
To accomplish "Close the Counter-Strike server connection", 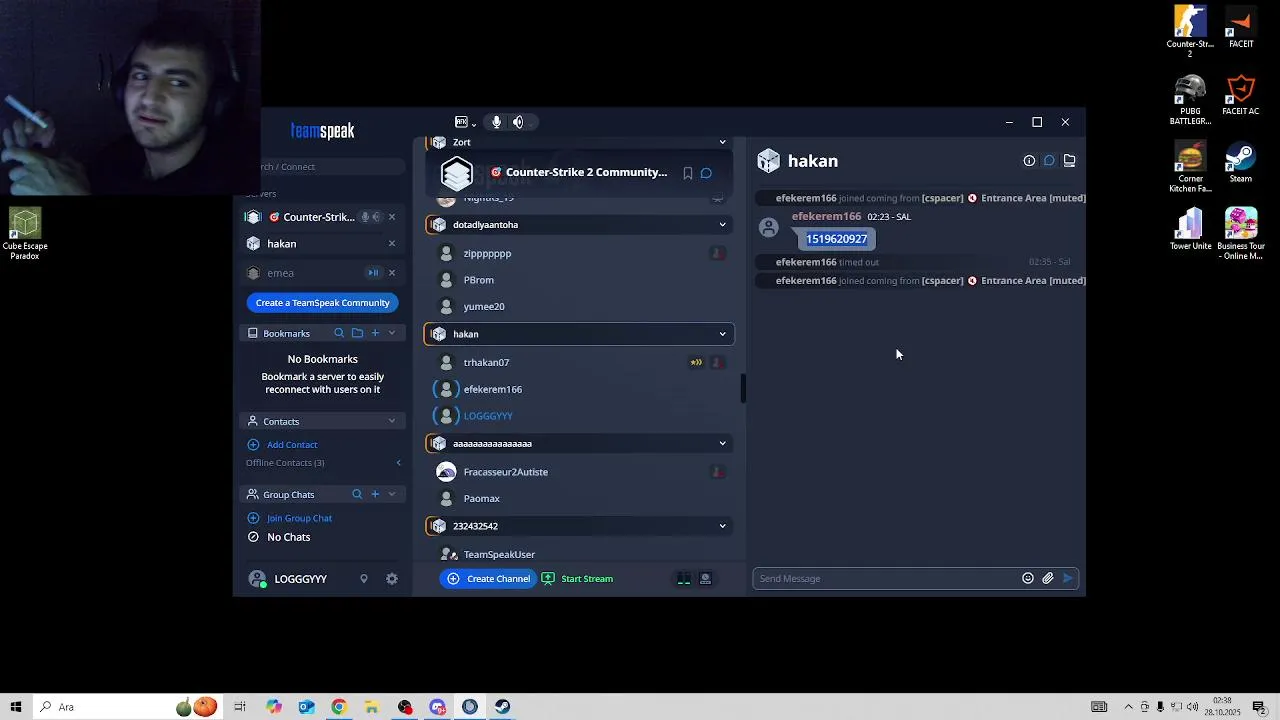I will point(391,217).
